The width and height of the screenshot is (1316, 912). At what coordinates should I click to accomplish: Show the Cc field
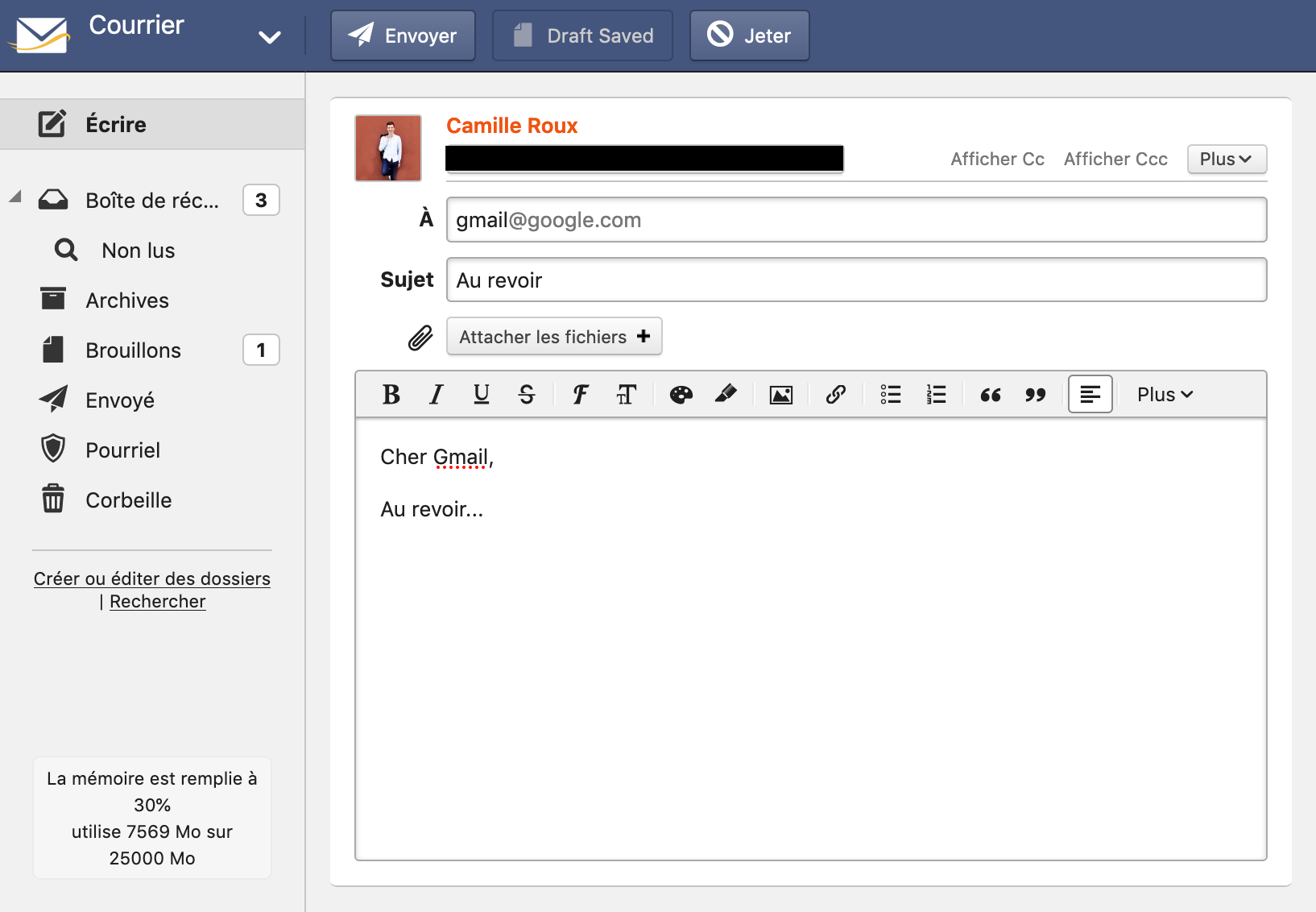point(997,159)
